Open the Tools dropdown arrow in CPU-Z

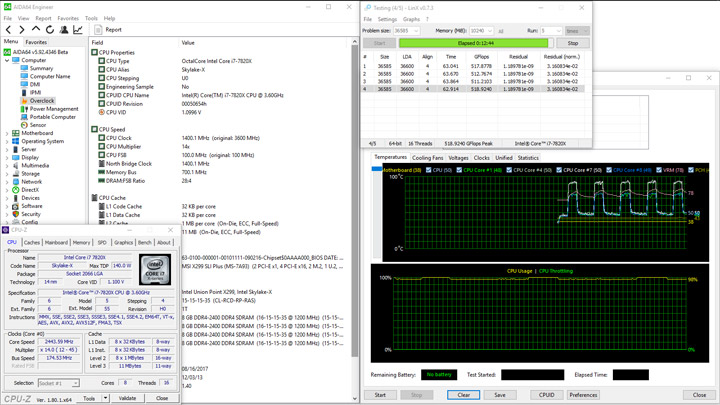[105, 398]
